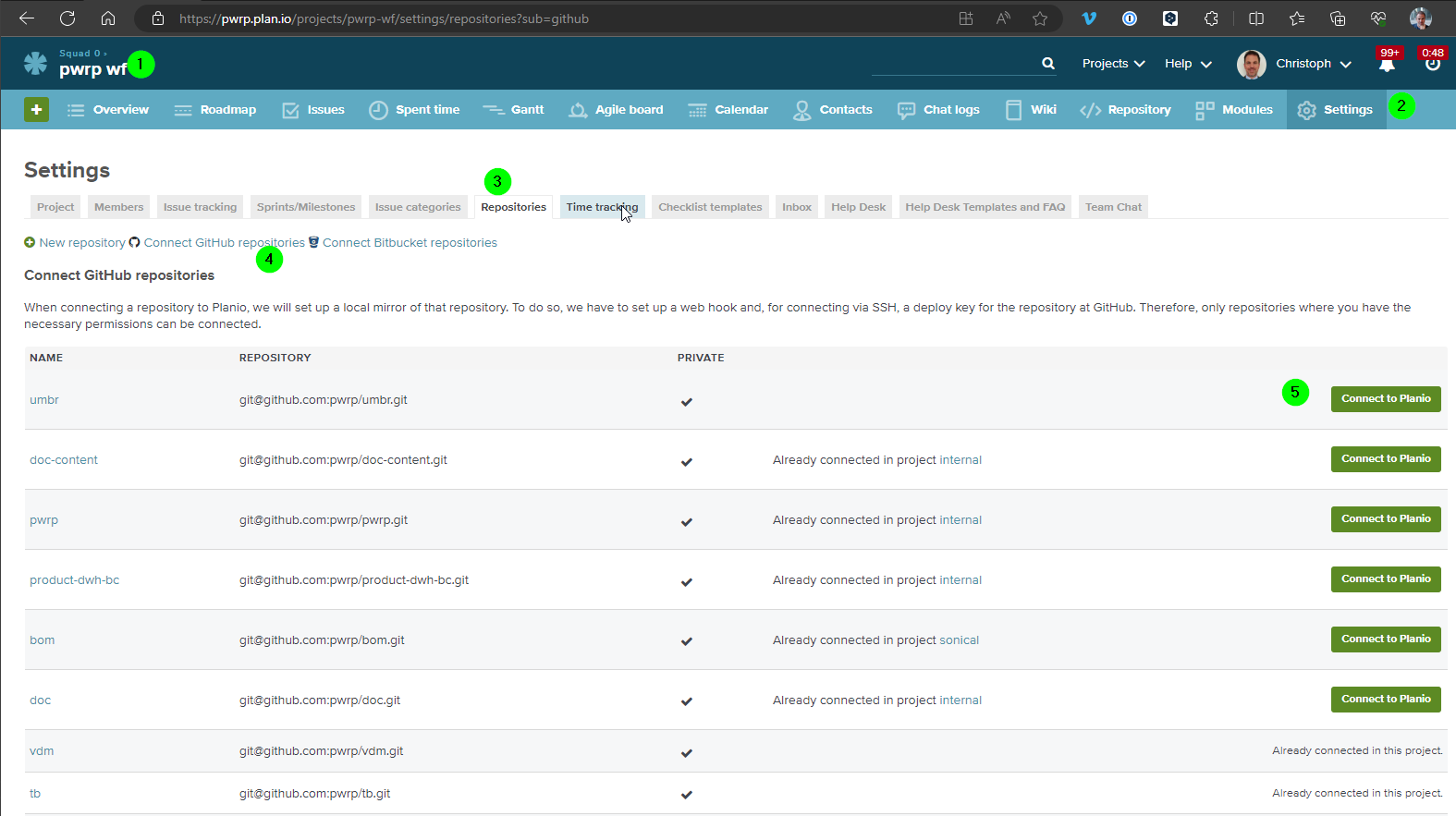Open Spent time section
This screenshot has height=816, width=1456.
(x=414, y=110)
